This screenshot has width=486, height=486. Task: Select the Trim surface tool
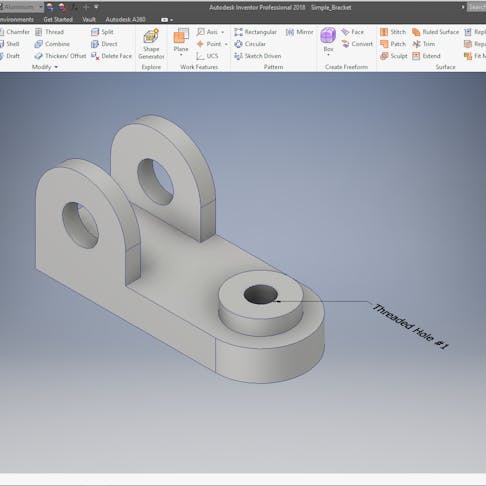423,44
